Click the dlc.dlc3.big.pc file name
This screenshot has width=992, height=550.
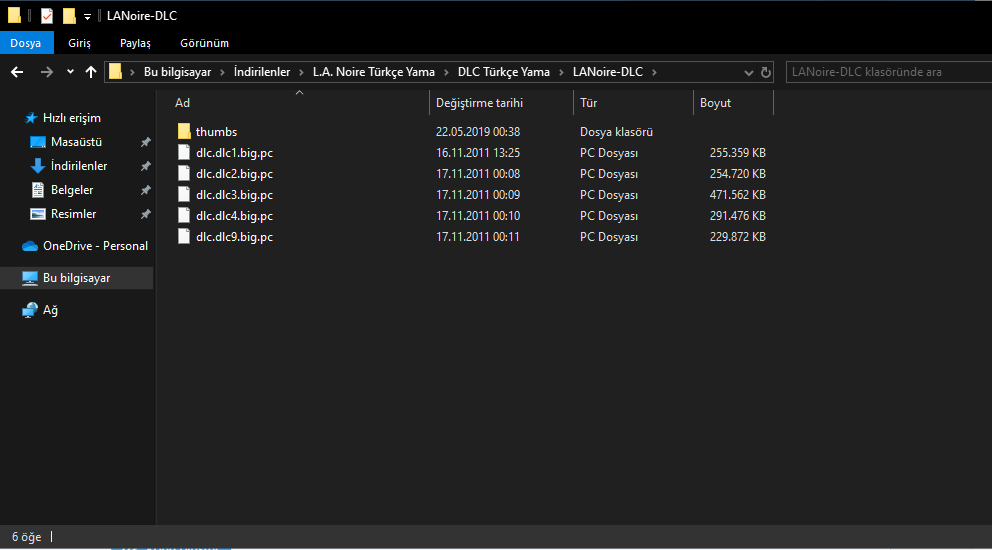235,195
